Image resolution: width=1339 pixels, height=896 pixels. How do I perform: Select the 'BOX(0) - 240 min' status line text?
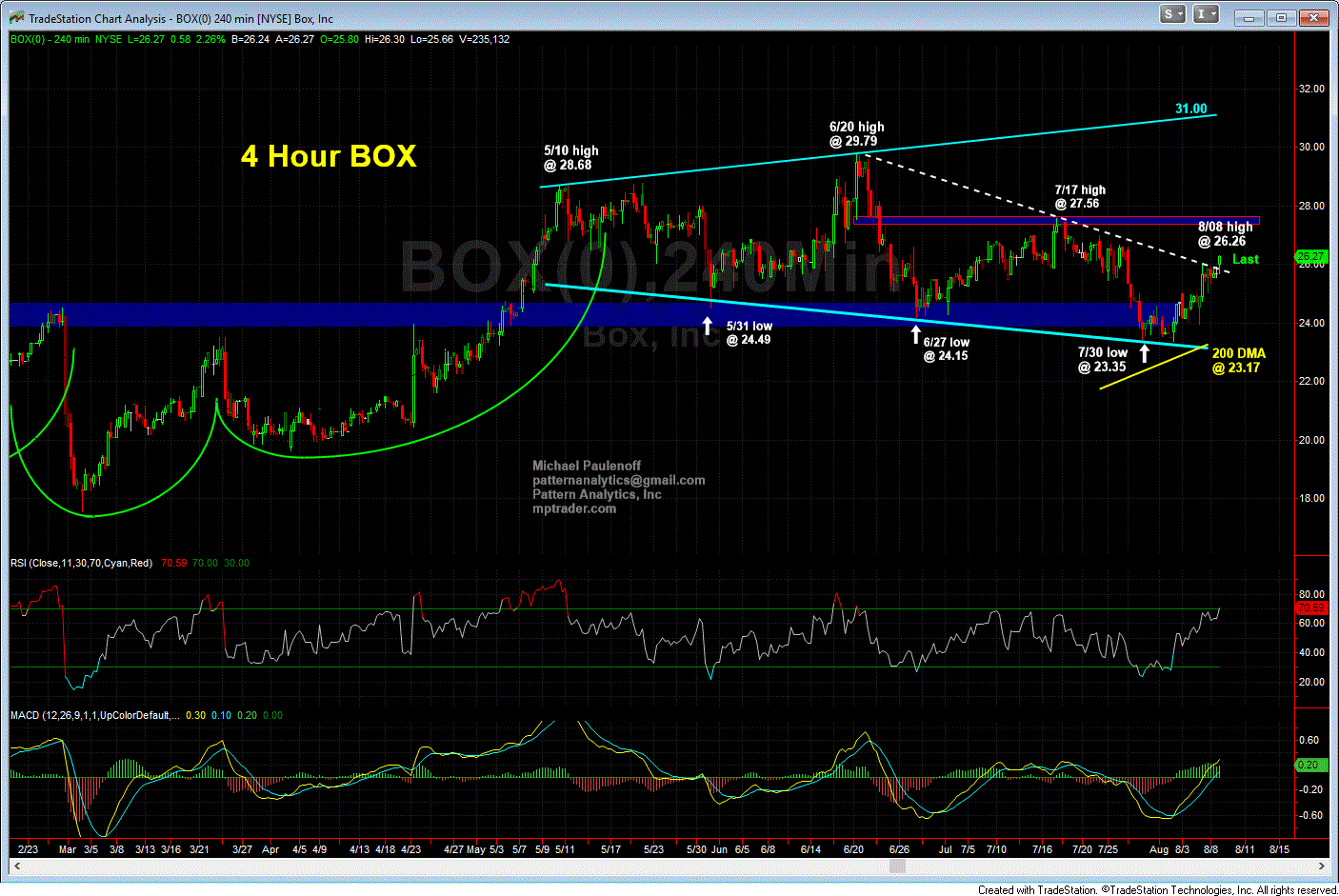[x=50, y=39]
